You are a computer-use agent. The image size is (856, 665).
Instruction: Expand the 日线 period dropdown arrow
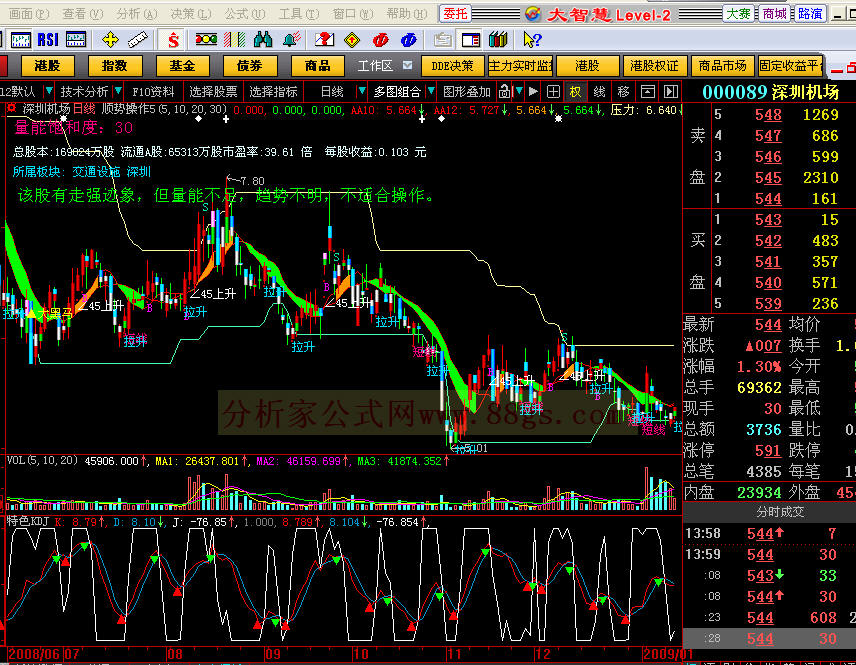tap(361, 91)
